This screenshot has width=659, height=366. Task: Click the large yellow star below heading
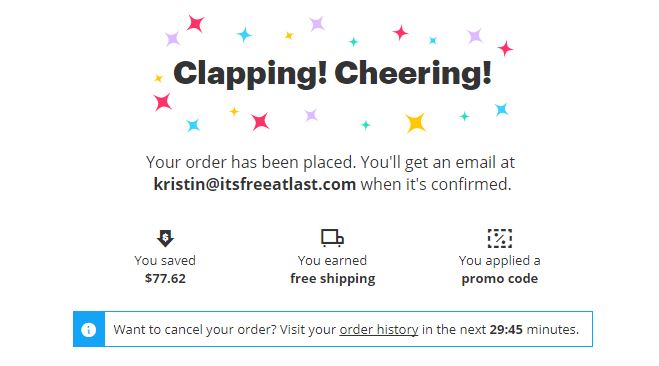(x=416, y=123)
